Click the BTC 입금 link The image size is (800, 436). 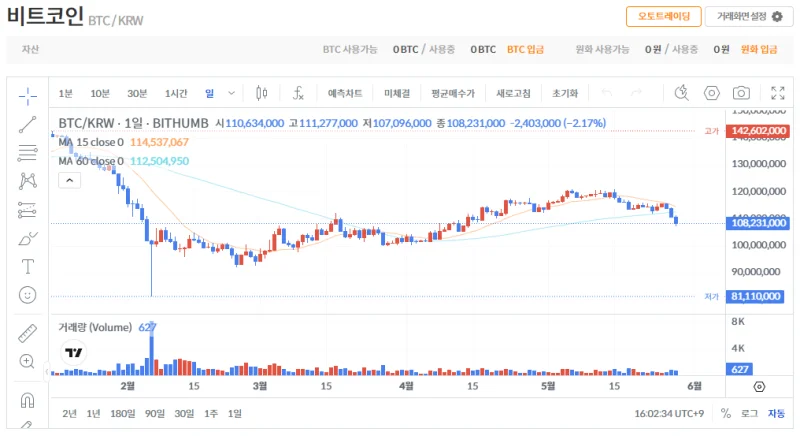click(x=525, y=49)
